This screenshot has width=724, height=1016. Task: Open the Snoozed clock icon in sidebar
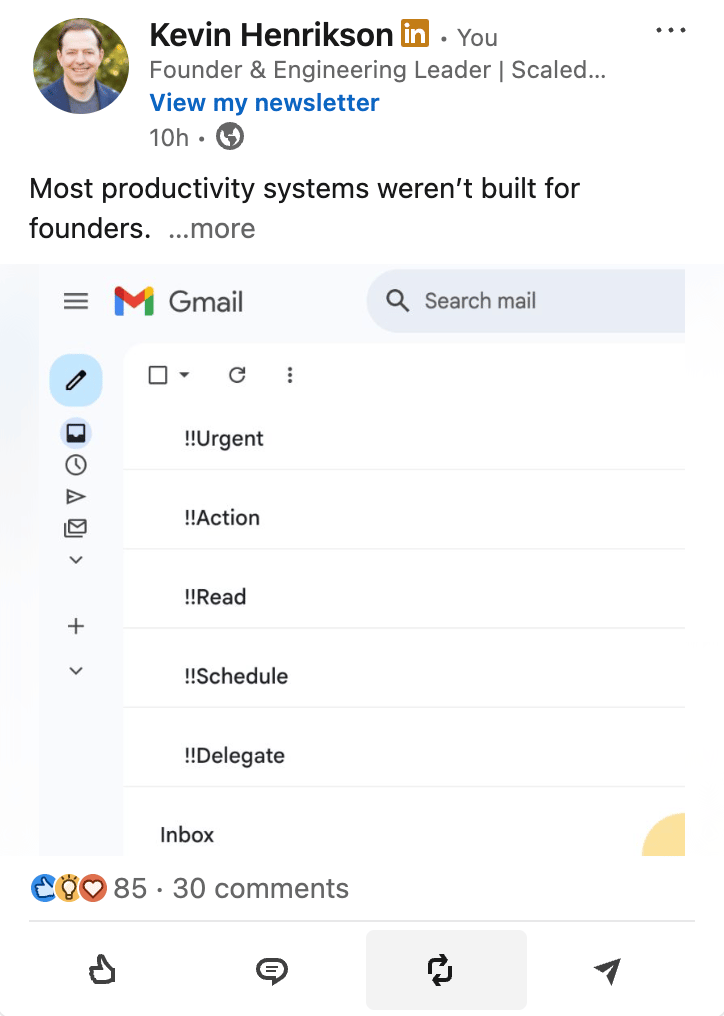tap(75, 465)
